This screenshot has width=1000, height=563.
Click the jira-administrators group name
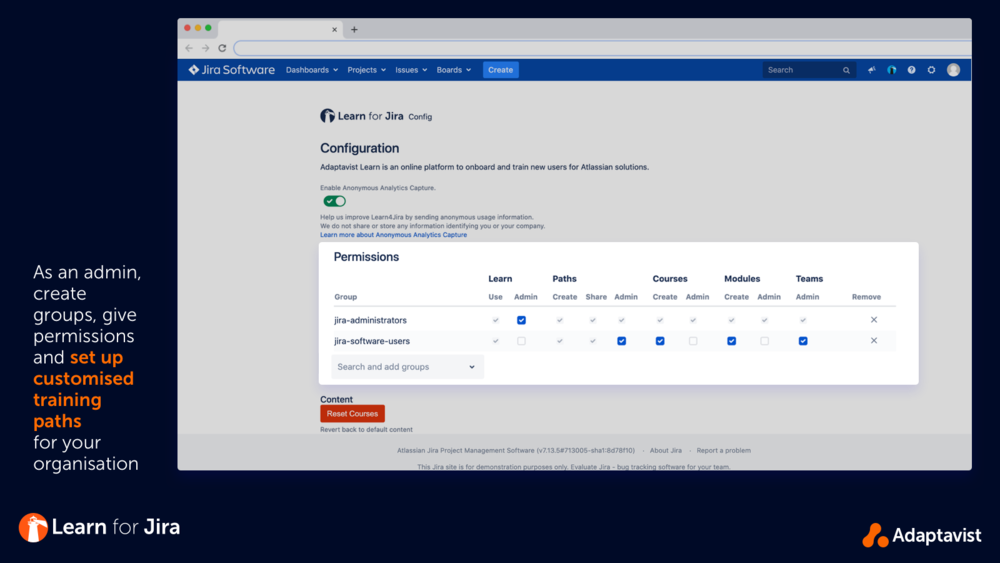click(x=371, y=320)
